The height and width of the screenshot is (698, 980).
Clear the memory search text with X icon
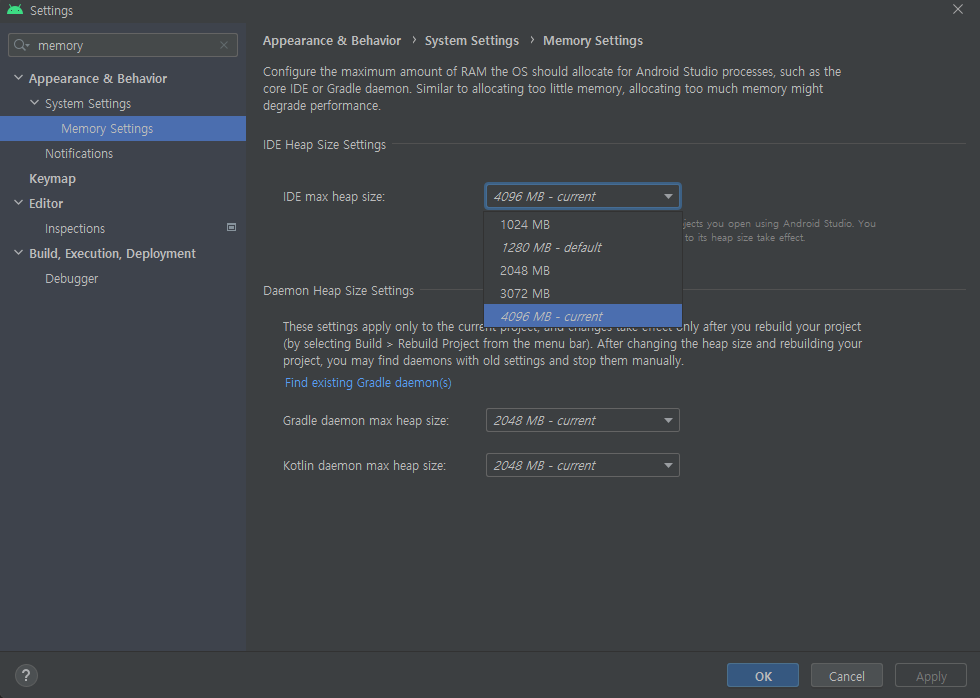(224, 45)
